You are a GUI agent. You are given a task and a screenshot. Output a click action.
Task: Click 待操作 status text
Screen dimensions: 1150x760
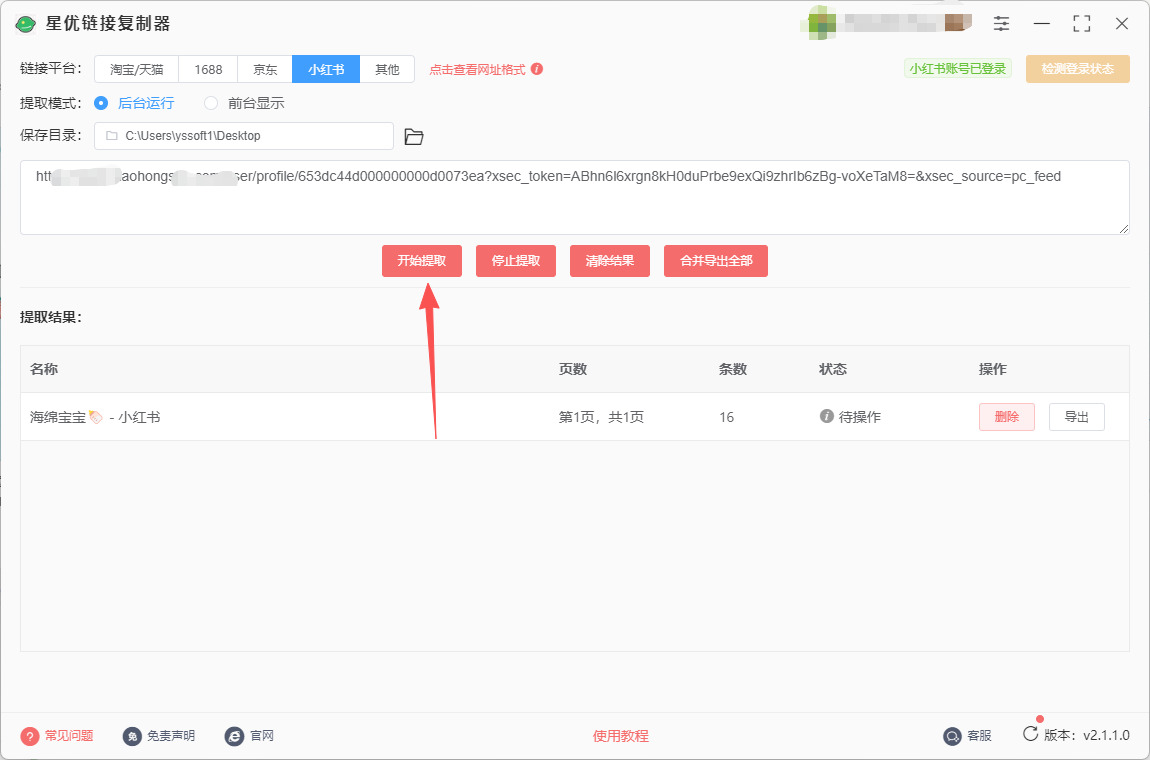pos(860,417)
